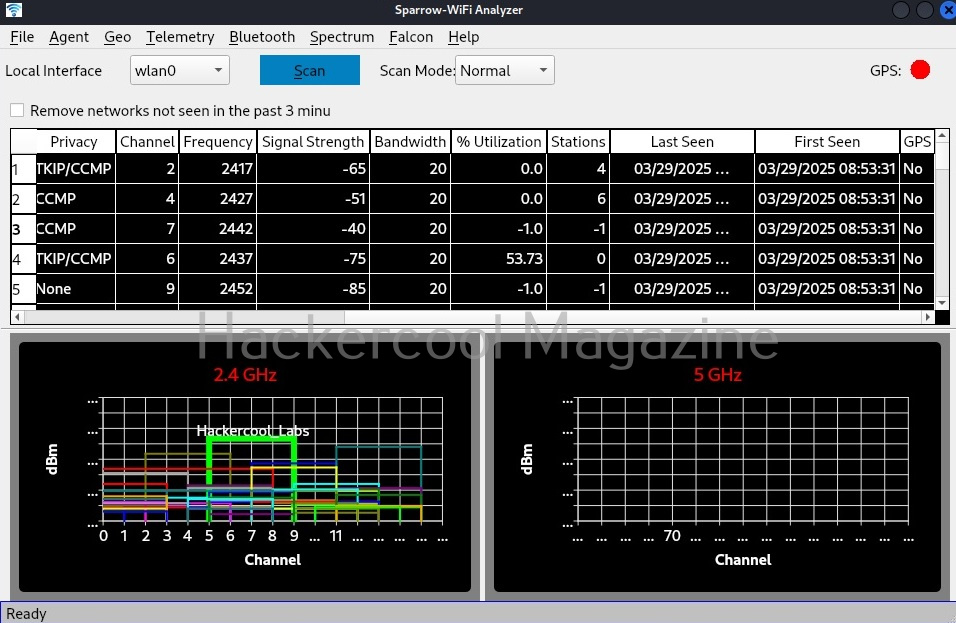Click channel 70 label on 5 GHz chart
Viewport: 956px width, 623px height.
pos(672,536)
